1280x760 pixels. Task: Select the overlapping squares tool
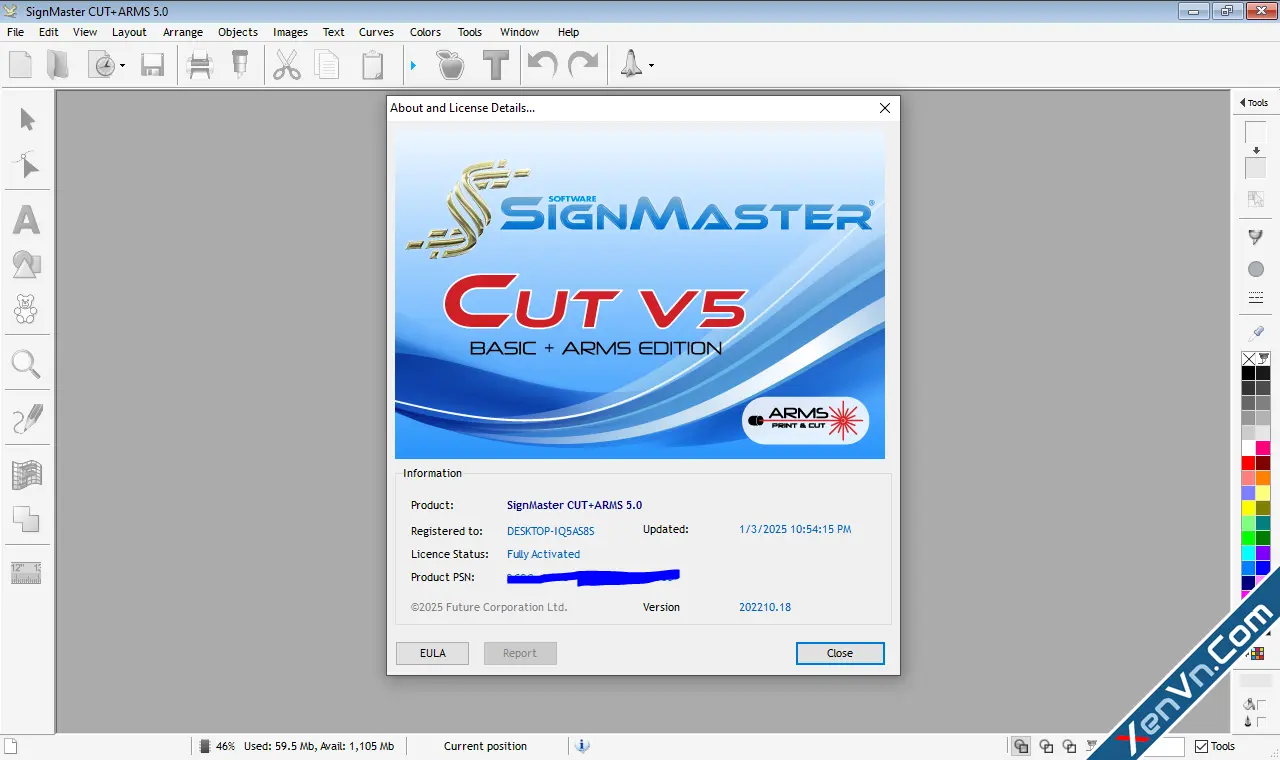(26, 518)
